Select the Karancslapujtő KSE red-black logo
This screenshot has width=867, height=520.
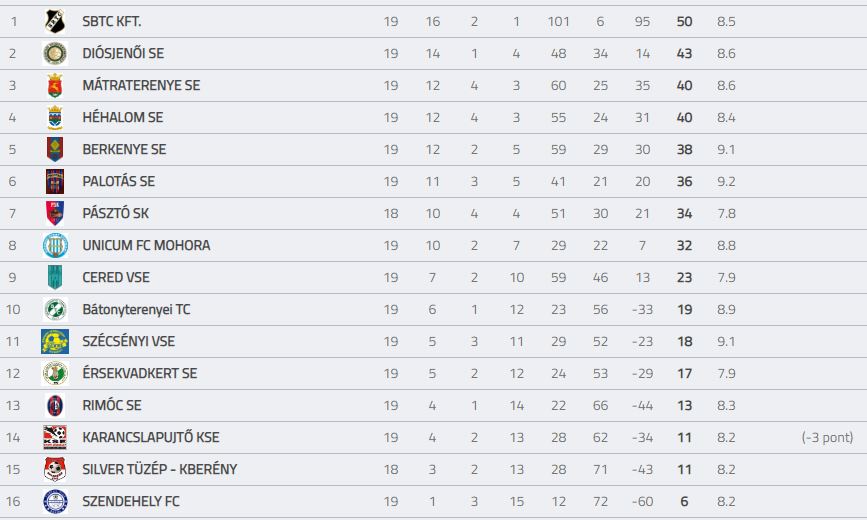tap(55, 438)
